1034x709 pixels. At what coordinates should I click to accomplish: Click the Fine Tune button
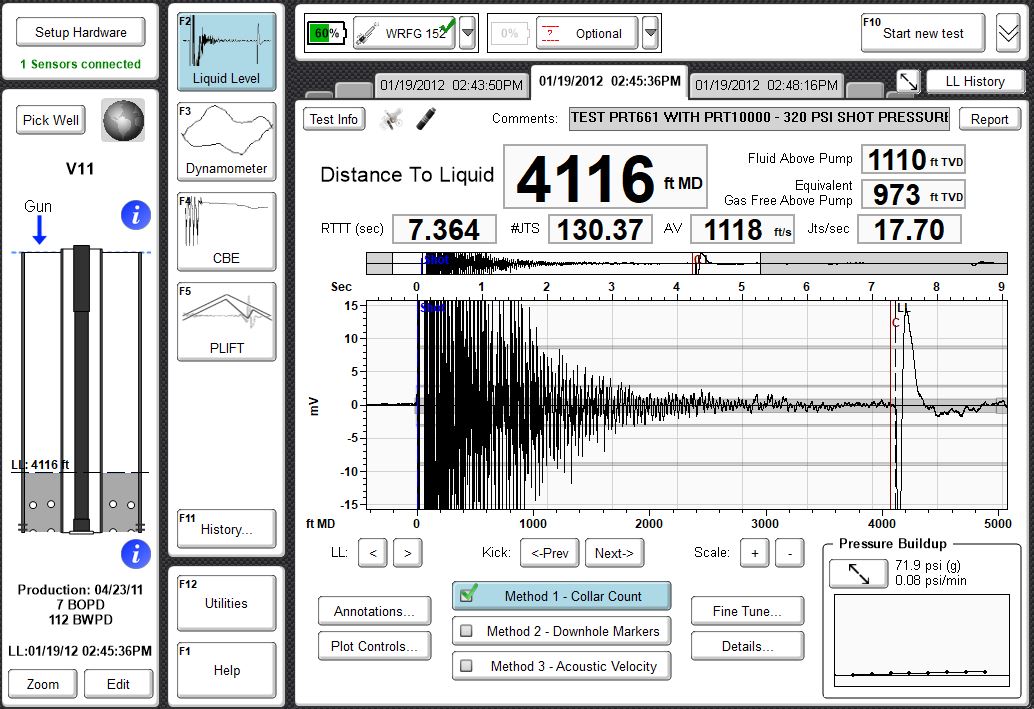coord(744,611)
